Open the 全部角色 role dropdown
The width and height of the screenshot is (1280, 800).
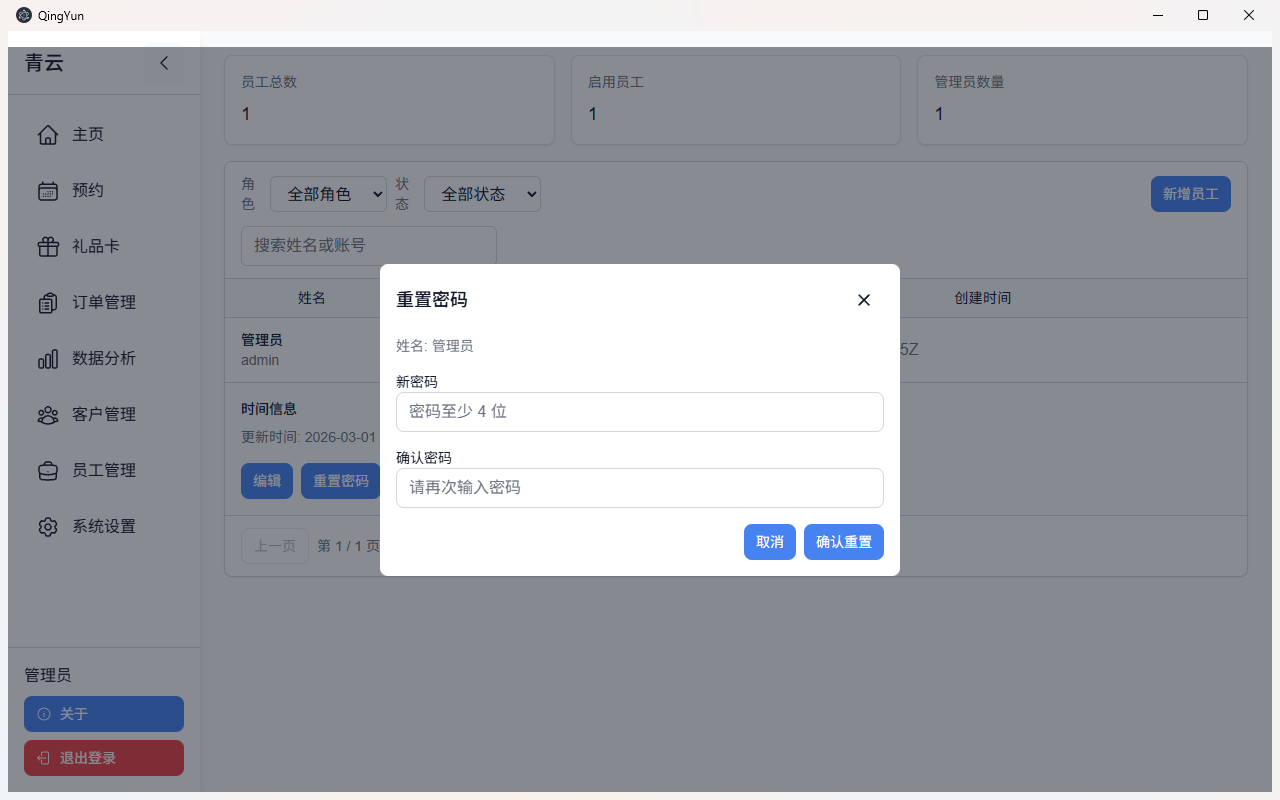coord(328,194)
